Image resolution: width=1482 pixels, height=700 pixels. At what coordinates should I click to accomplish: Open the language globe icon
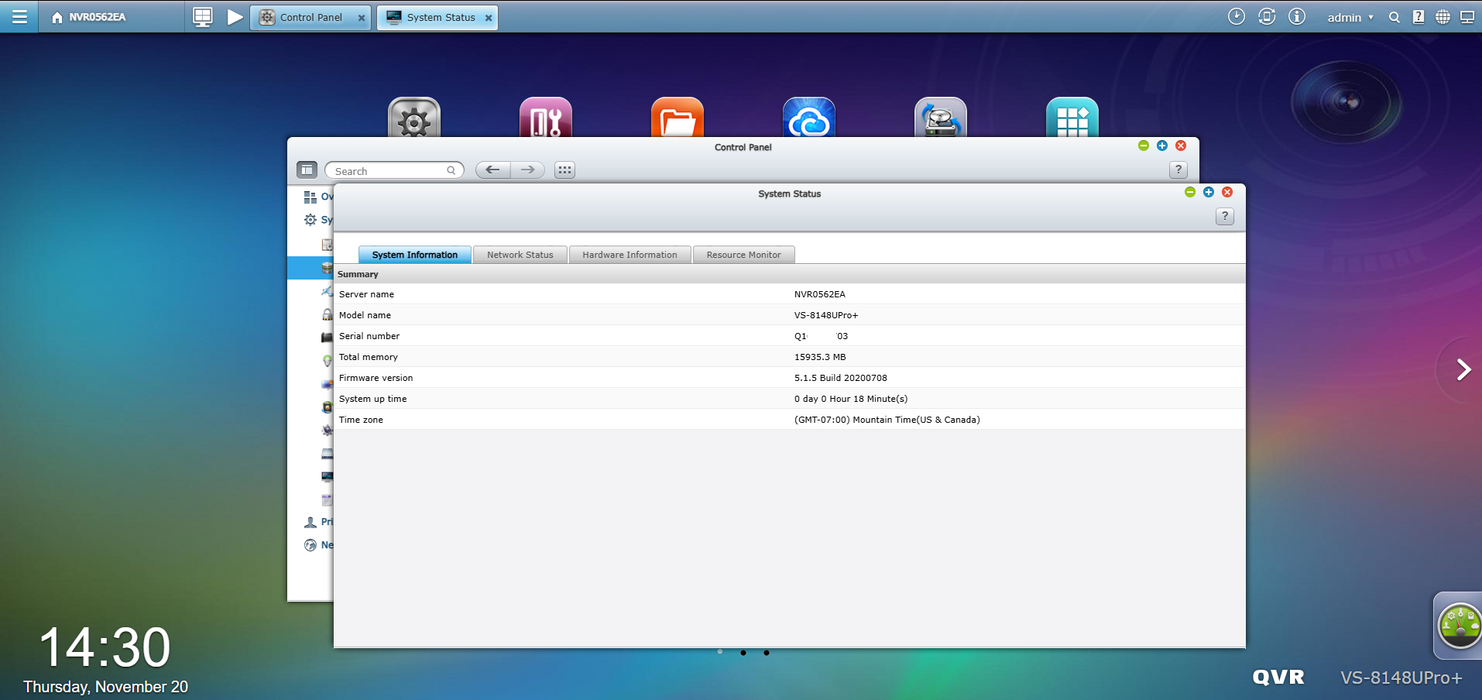pos(1443,17)
